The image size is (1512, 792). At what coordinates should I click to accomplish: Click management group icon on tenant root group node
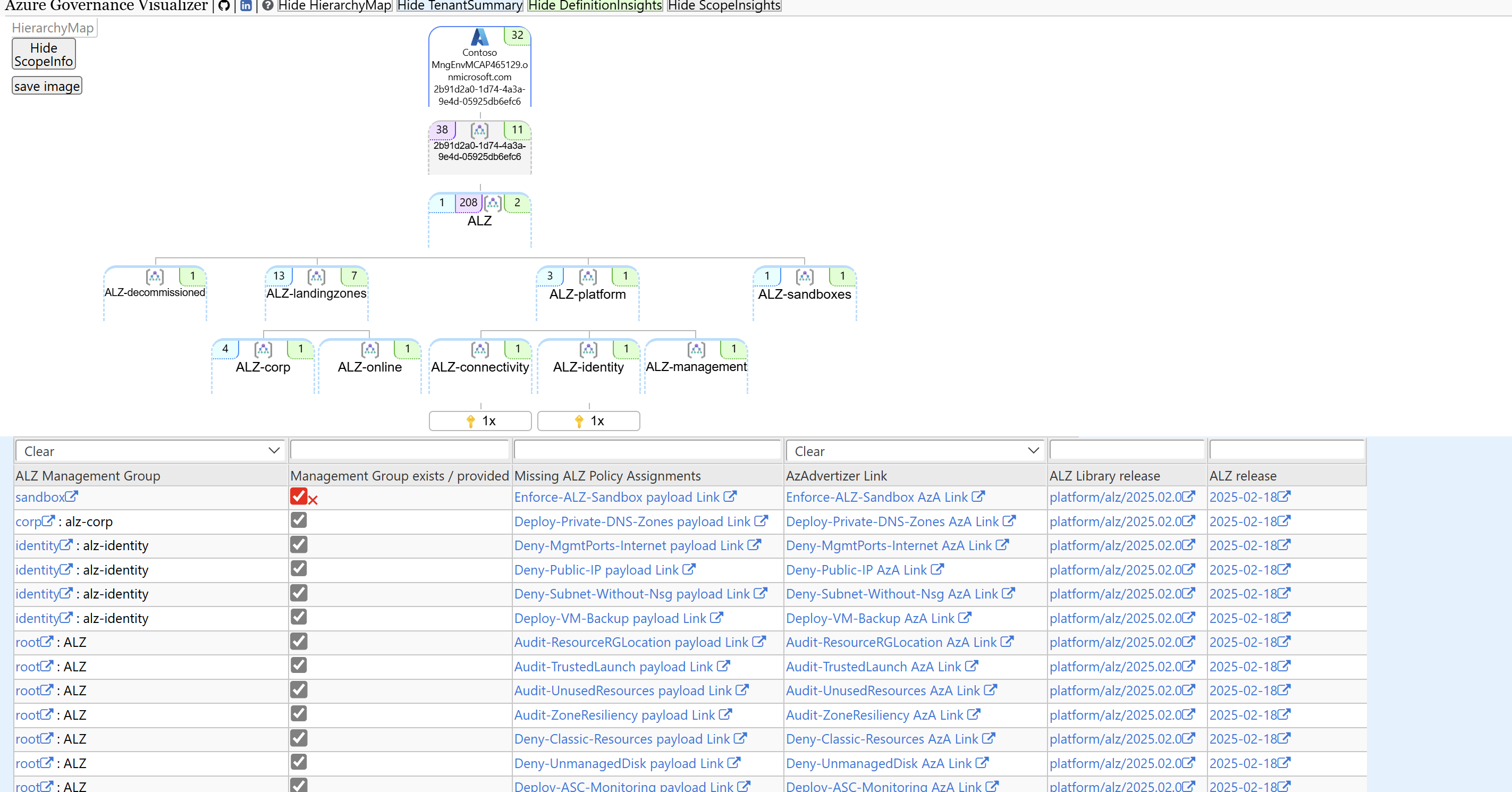[x=479, y=130]
